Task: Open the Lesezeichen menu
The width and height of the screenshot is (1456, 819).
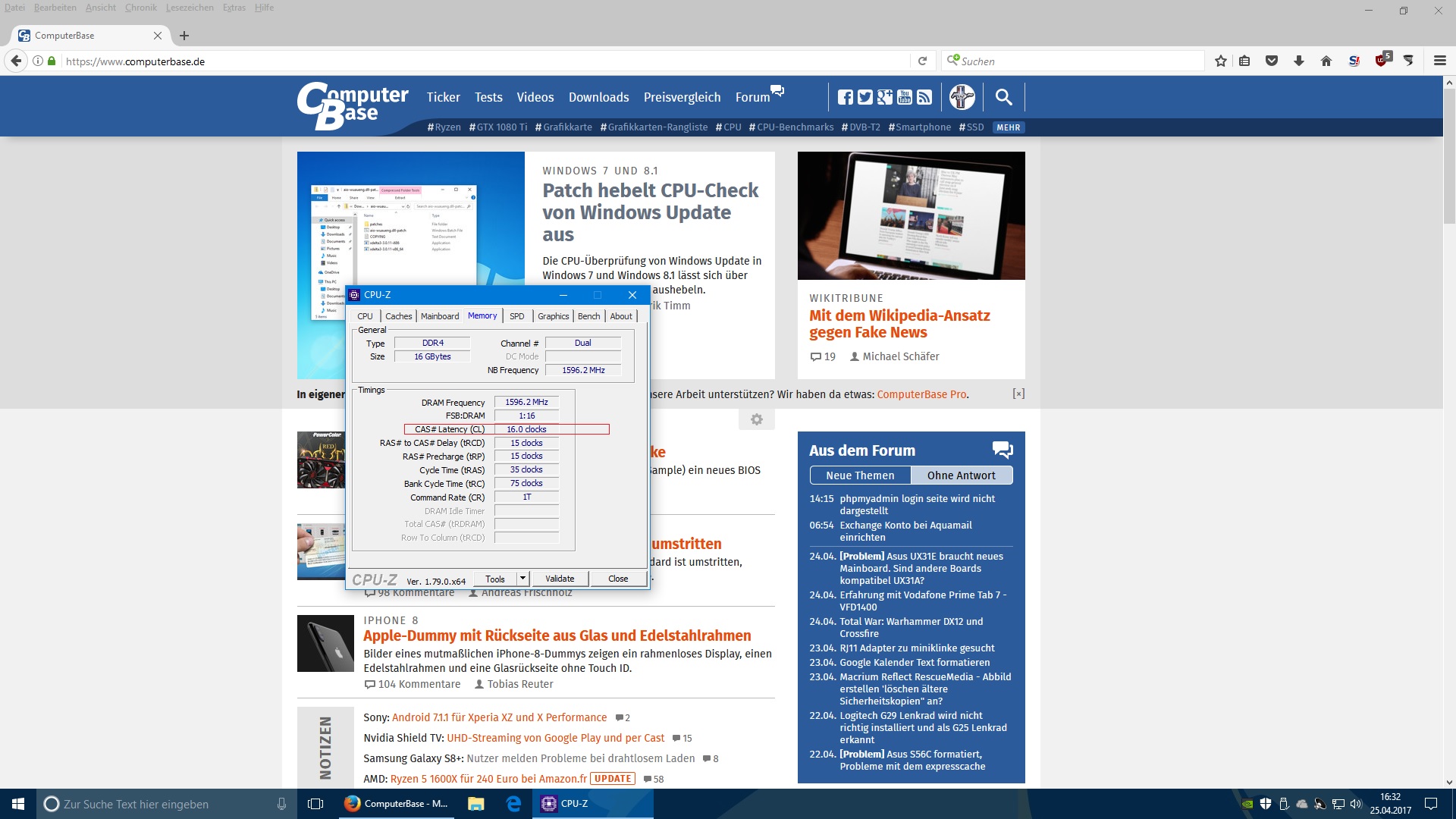Action: 190,8
